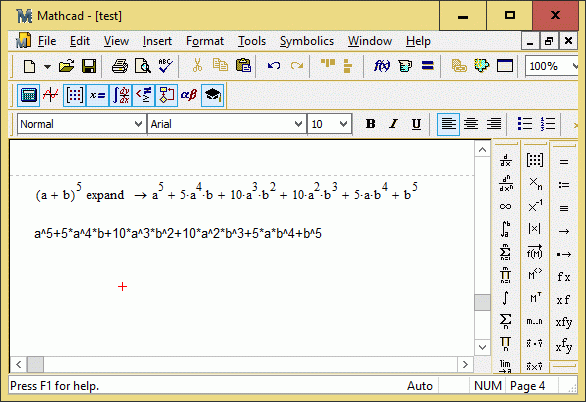The height and width of the screenshot is (402, 586).
Task: Open the Edit menu
Action: tap(80, 41)
